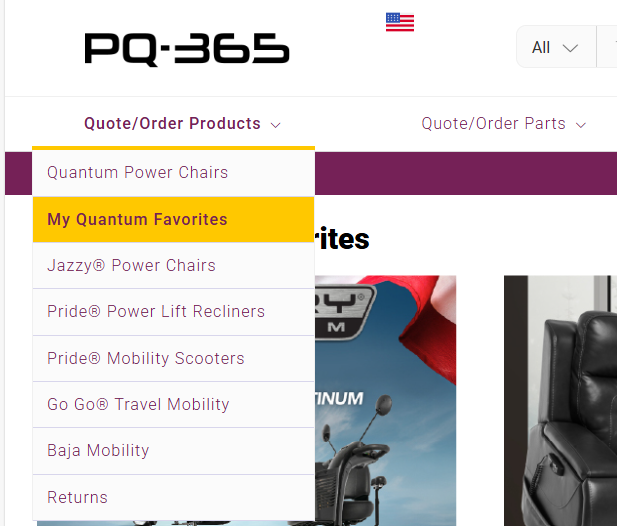Open the All search category dropdown
This screenshot has width=617, height=526.
(x=556, y=48)
